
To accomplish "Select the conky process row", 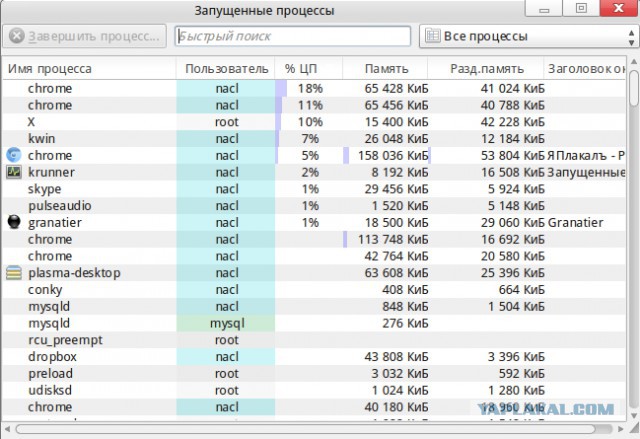I will tap(313, 290).
